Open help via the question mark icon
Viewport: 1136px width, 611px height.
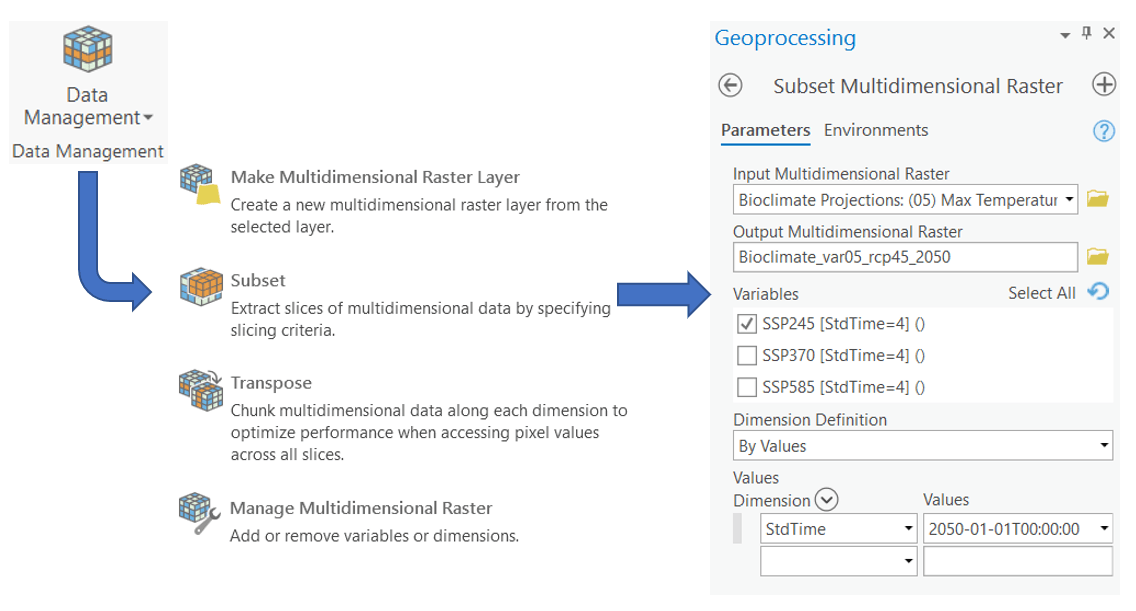1103,131
